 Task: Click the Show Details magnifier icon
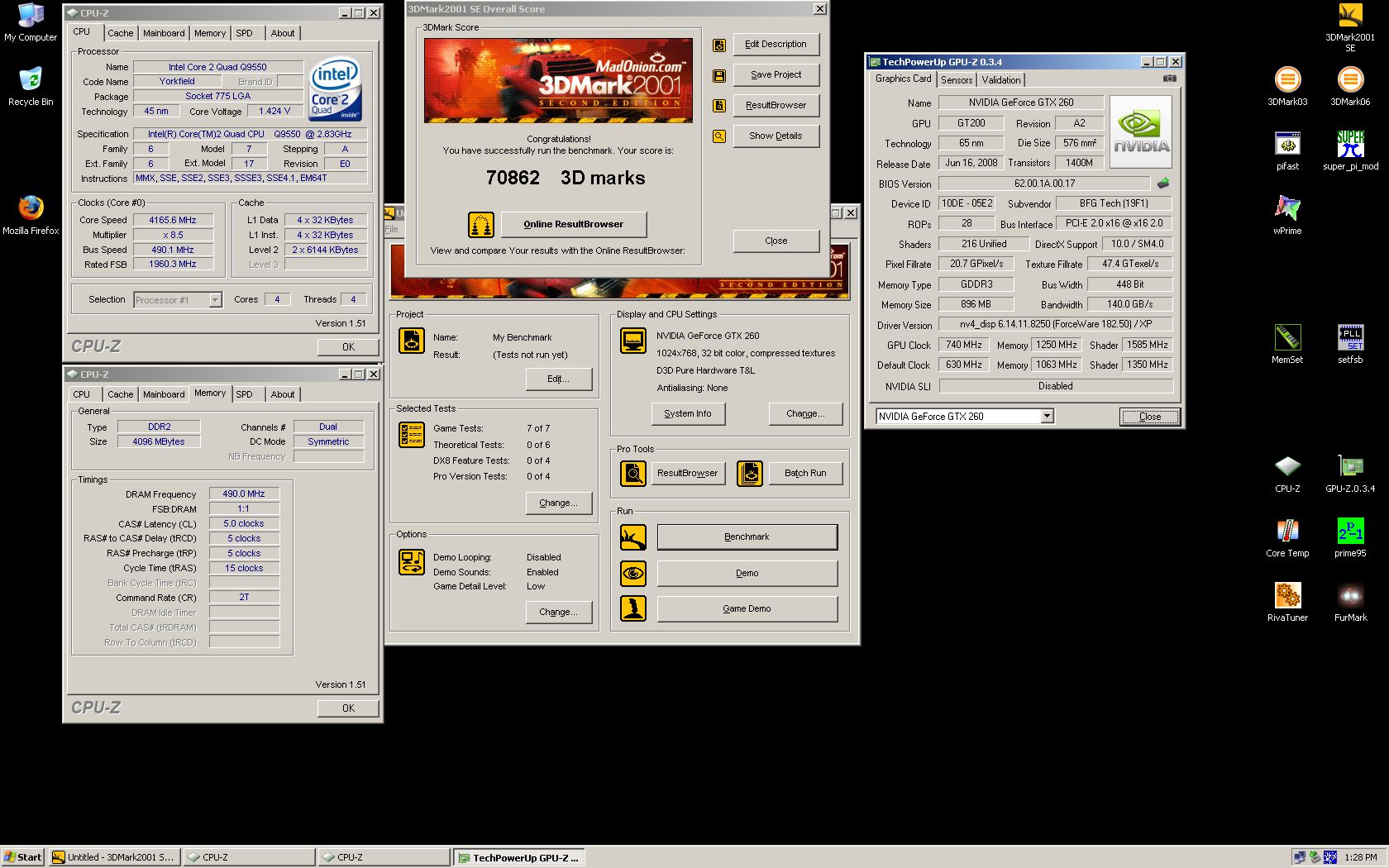[719, 136]
